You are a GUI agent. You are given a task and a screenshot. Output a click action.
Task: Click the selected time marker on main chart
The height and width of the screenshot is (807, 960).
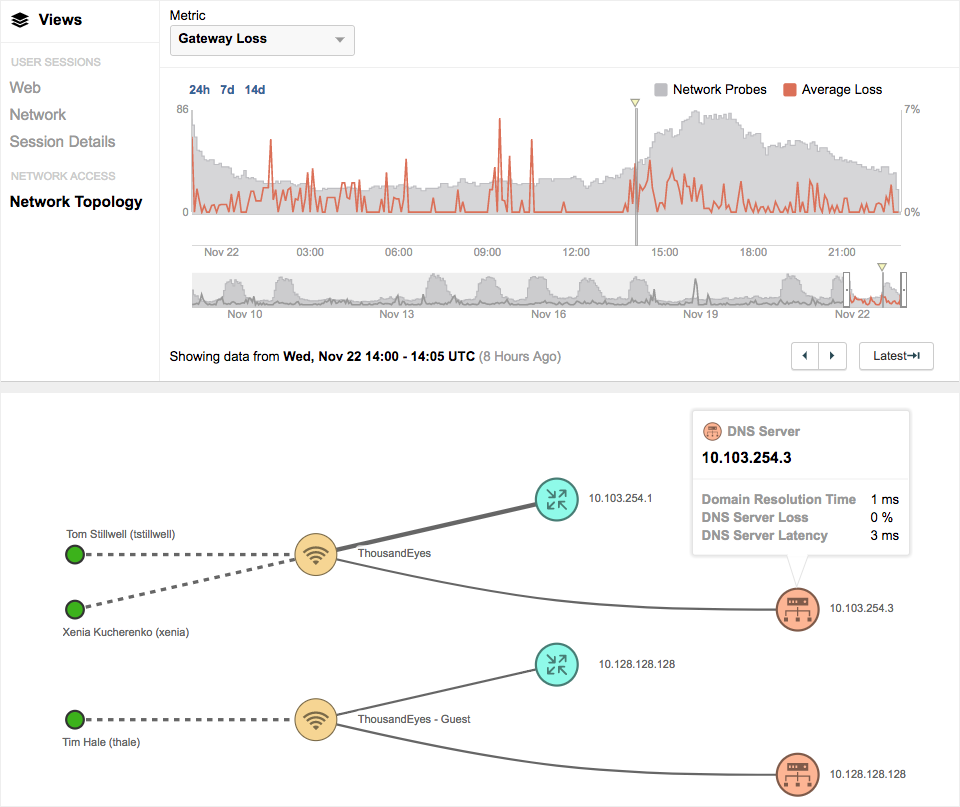pos(634,103)
